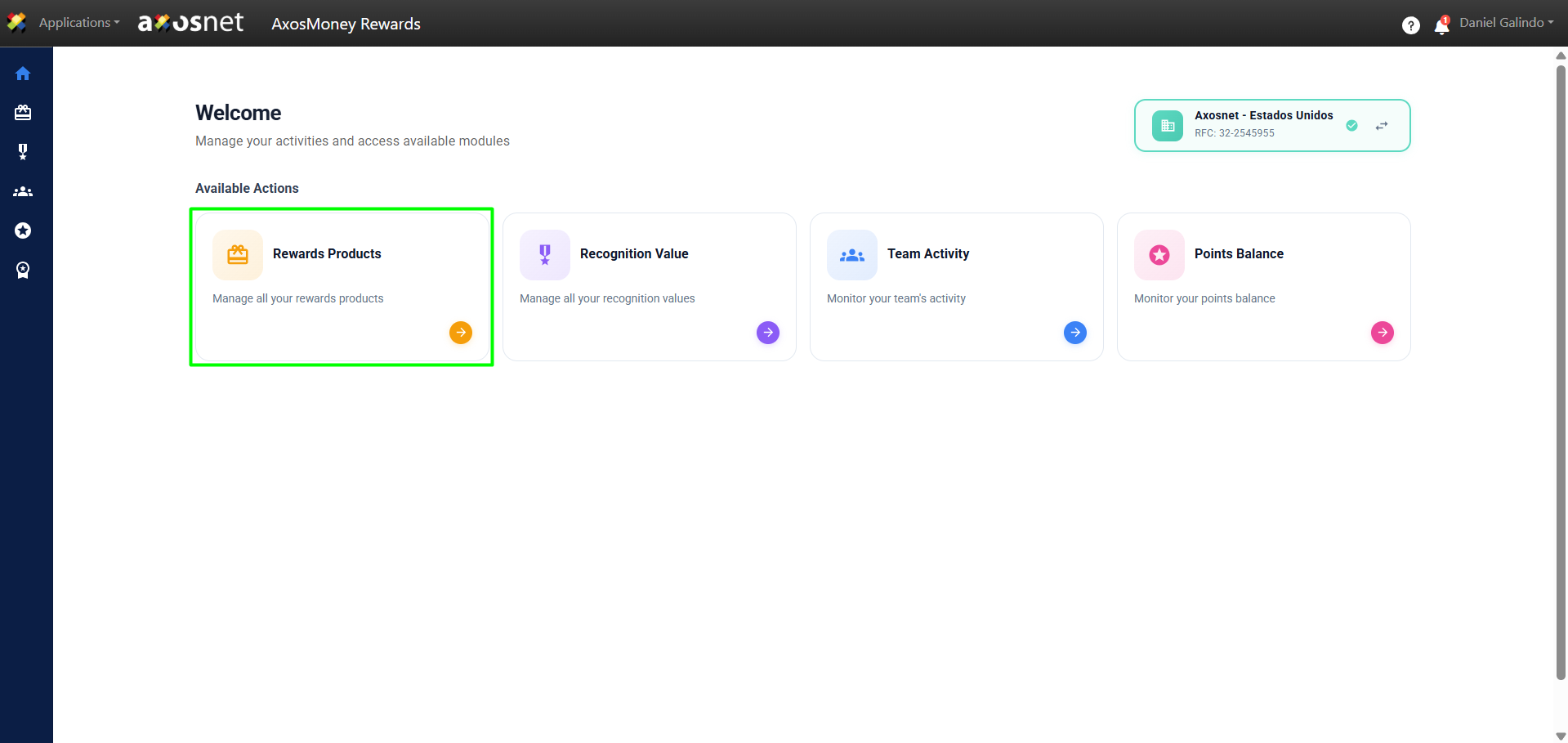Image resolution: width=1568 pixels, height=743 pixels.
Task: Open notifications from the bell icon
Action: [x=1441, y=25]
